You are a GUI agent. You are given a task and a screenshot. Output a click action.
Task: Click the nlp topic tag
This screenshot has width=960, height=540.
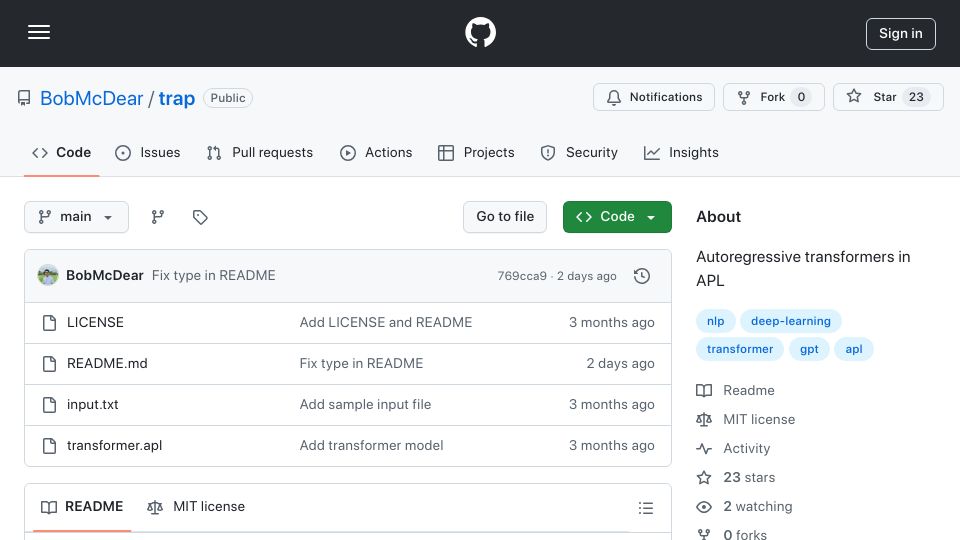715,321
